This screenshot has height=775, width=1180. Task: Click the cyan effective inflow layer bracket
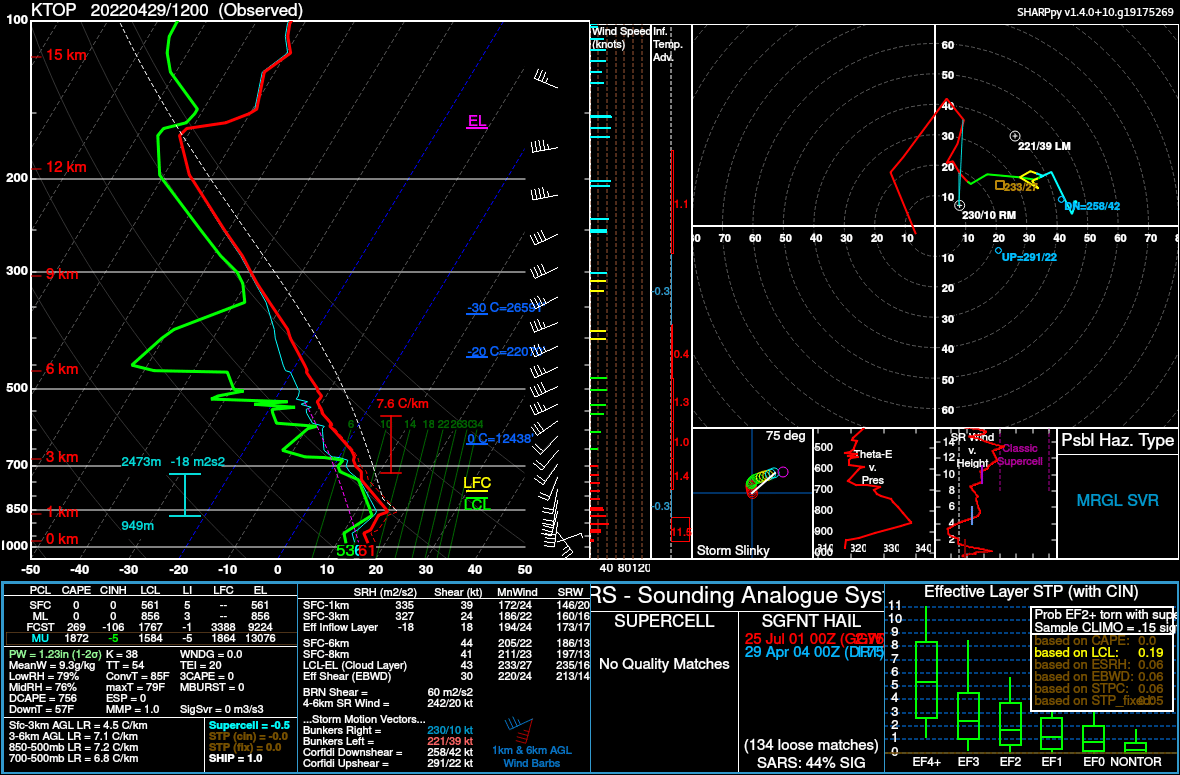[184, 495]
